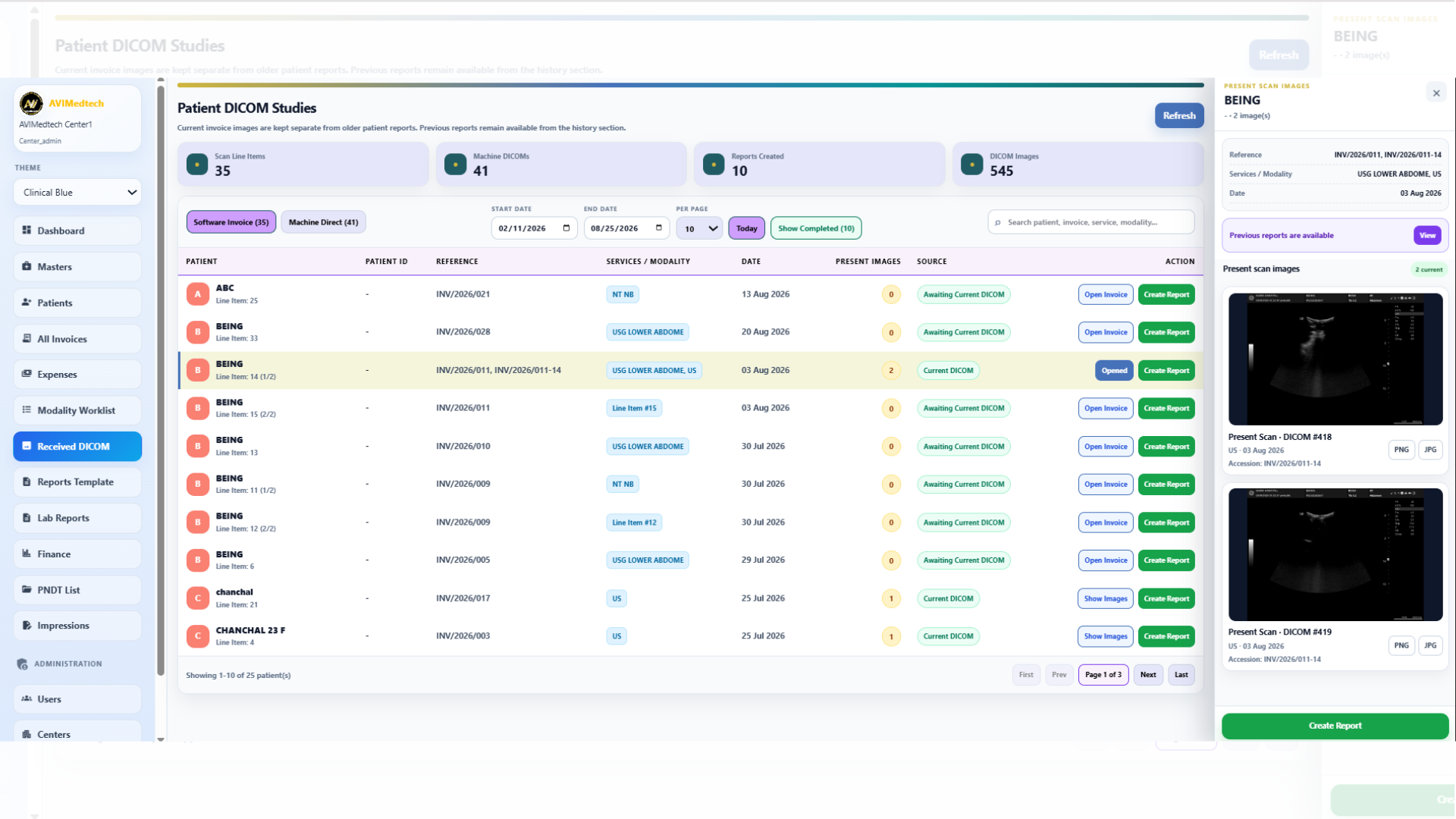Click the Refresh button
Viewport: 1456px width, 819px height.
point(1179,116)
